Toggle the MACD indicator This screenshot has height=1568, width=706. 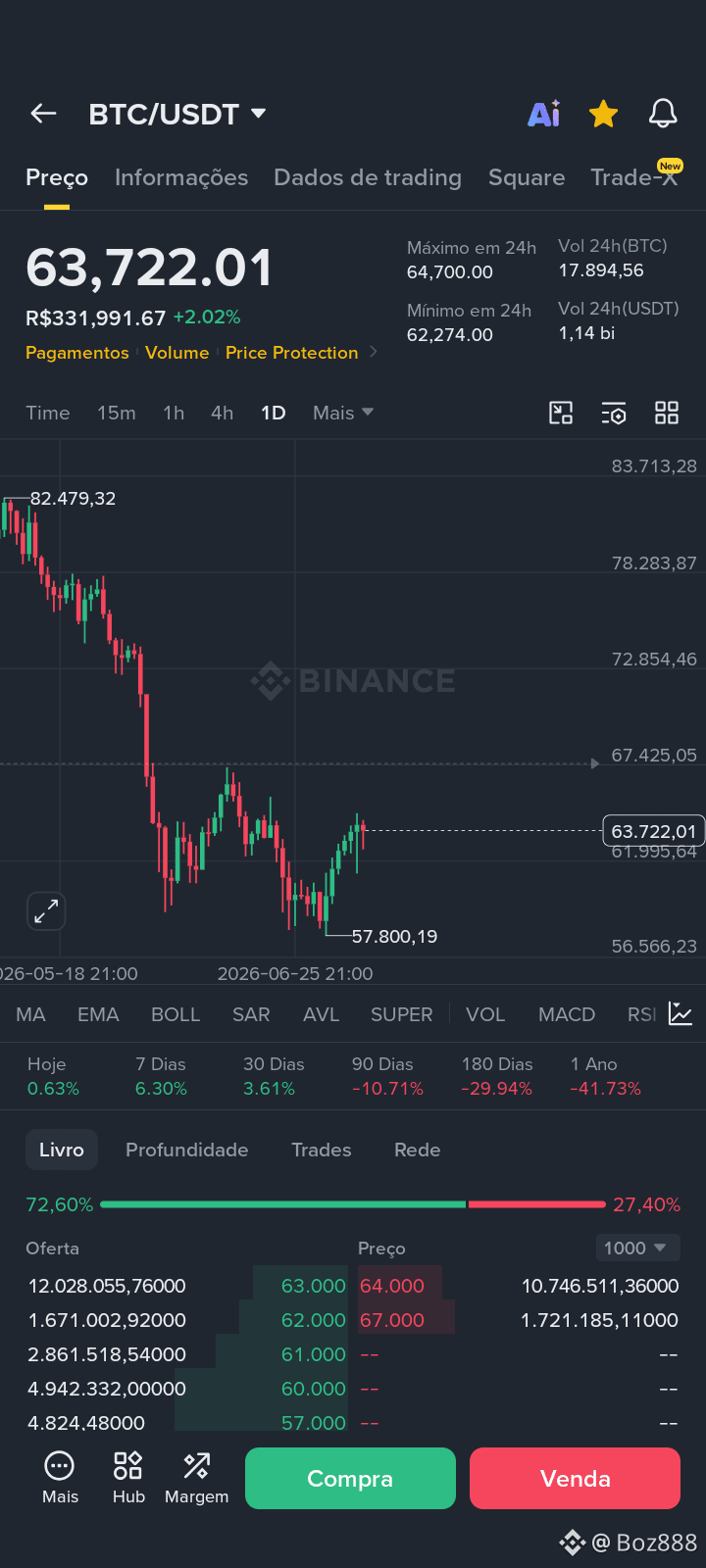567,1014
